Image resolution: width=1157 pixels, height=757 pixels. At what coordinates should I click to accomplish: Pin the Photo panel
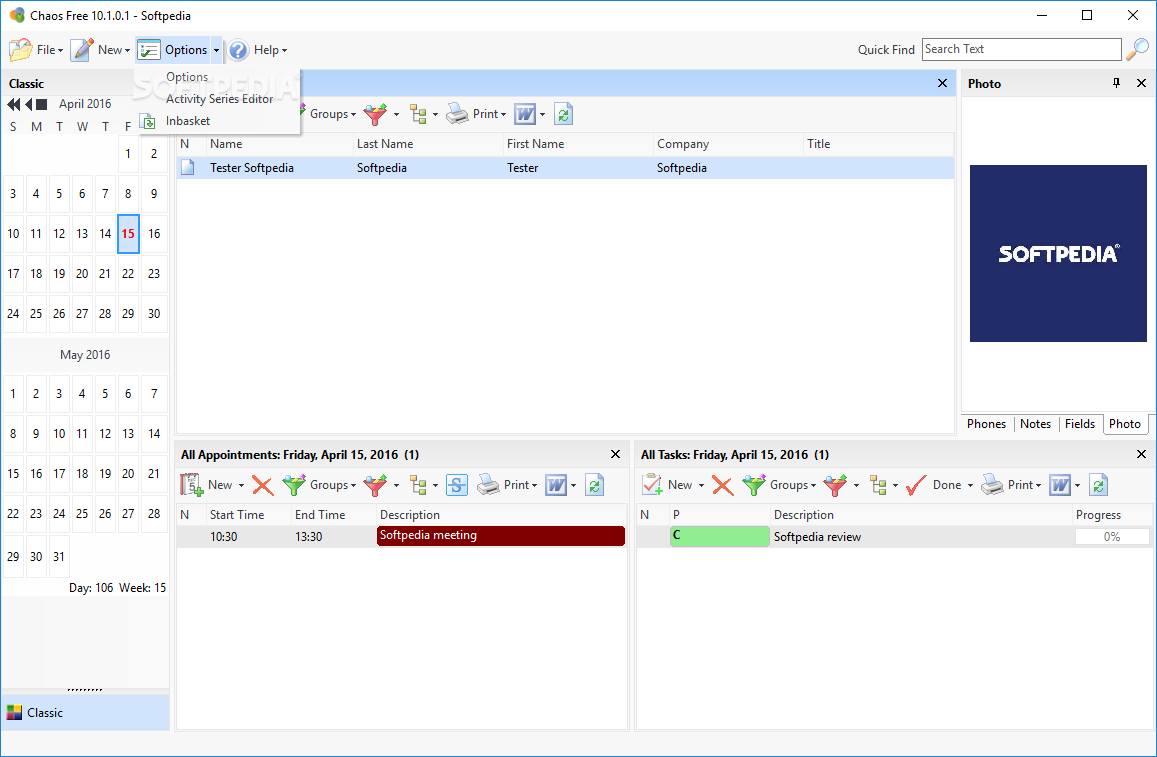1116,83
